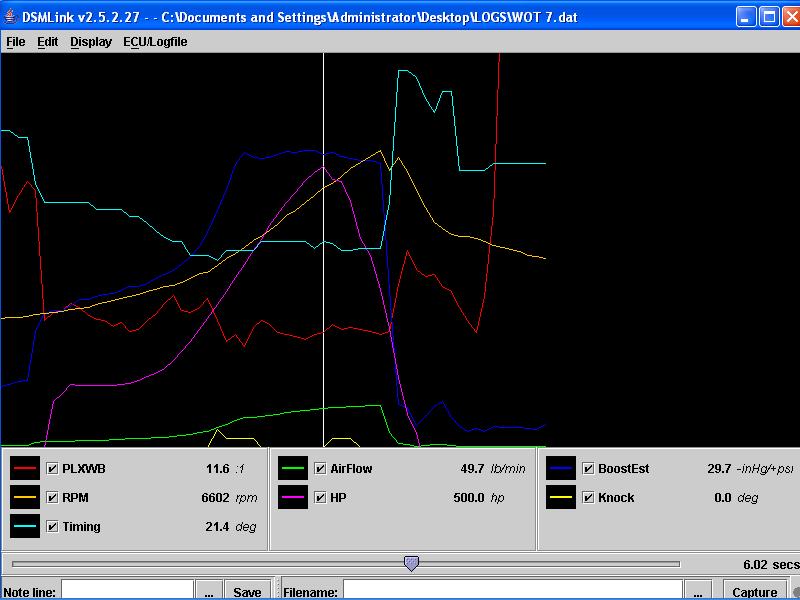Click into the Note line text field
The height and width of the screenshot is (600, 800).
(x=127, y=591)
